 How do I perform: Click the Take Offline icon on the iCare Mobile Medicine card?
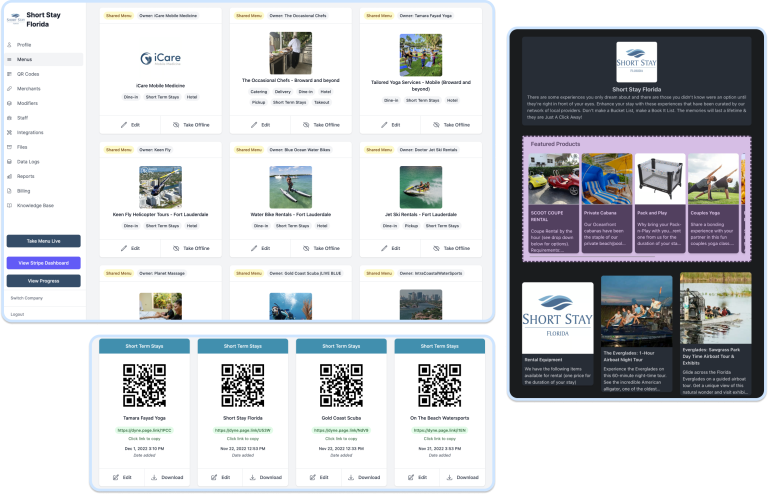click(x=176, y=125)
